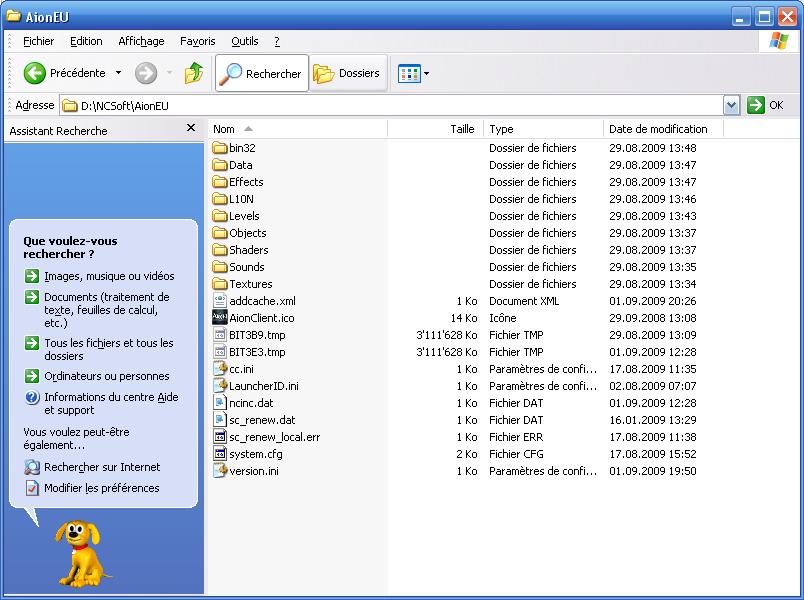Viewport: 804px width, 600px height.
Task: Select the Shaders folder icon
Action: coord(220,250)
